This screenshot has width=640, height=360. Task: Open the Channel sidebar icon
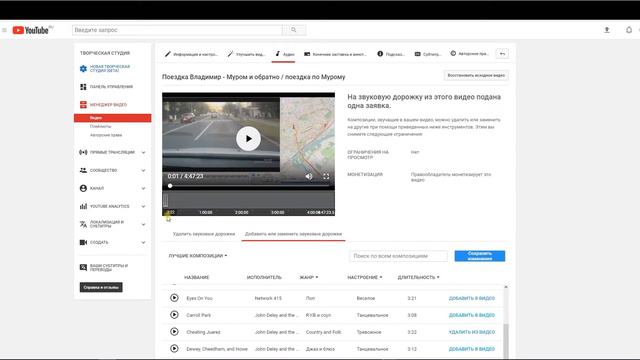point(83,188)
